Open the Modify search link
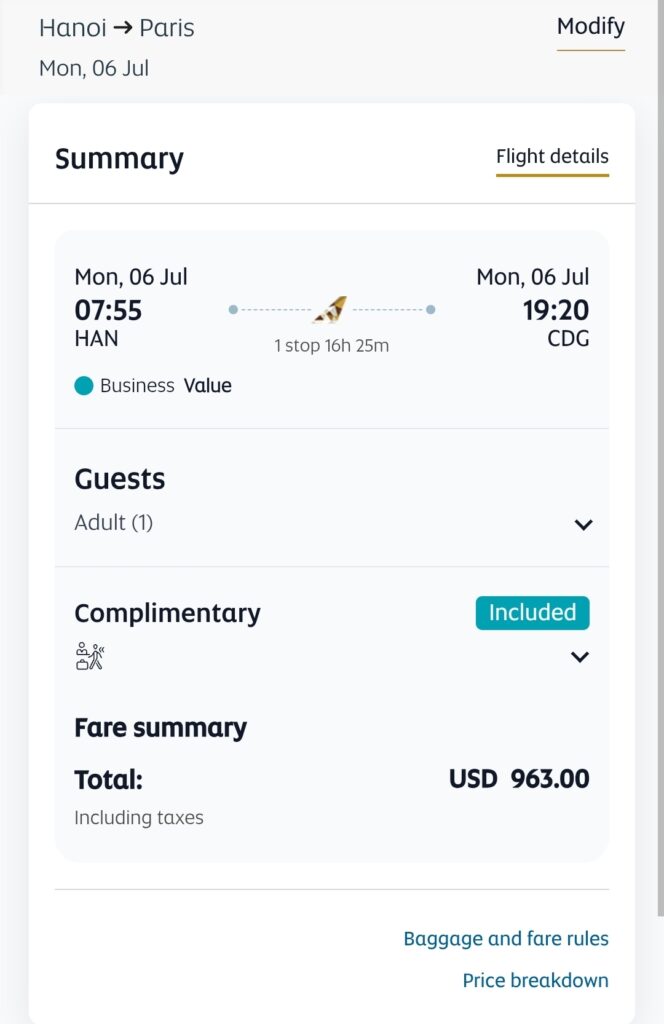664x1024 pixels. coord(590,27)
